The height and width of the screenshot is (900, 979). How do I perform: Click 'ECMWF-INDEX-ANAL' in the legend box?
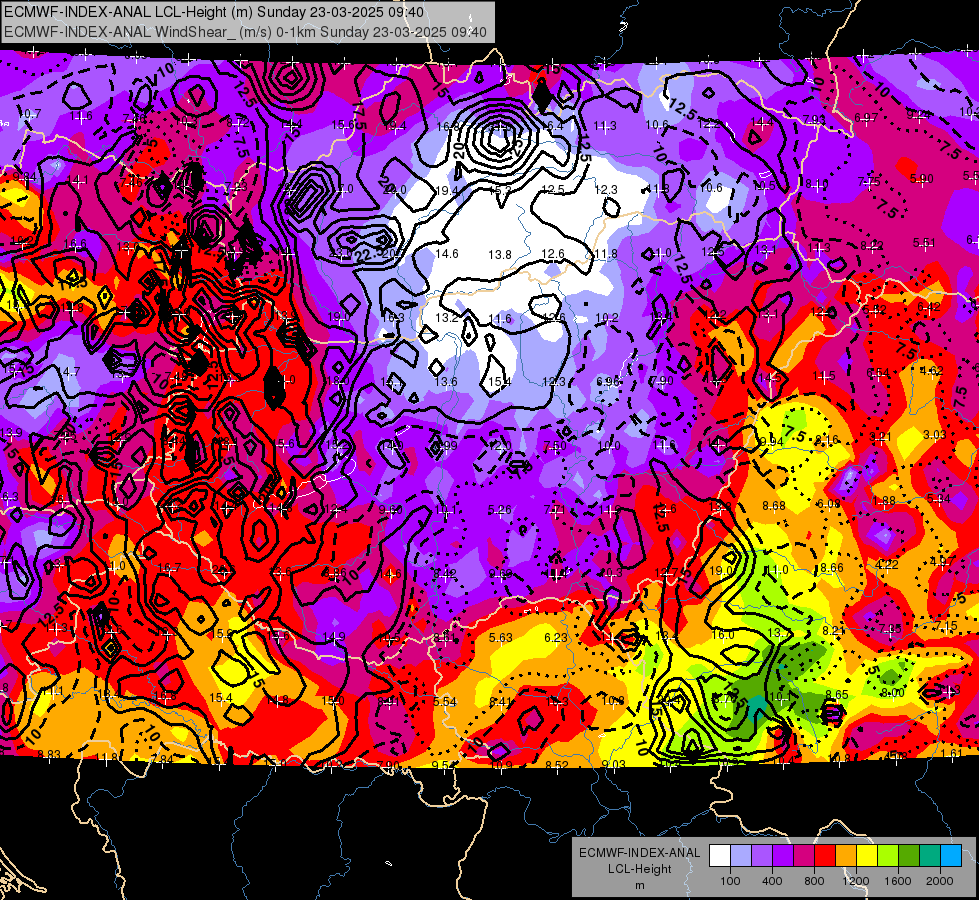click(x=639, y=853)
